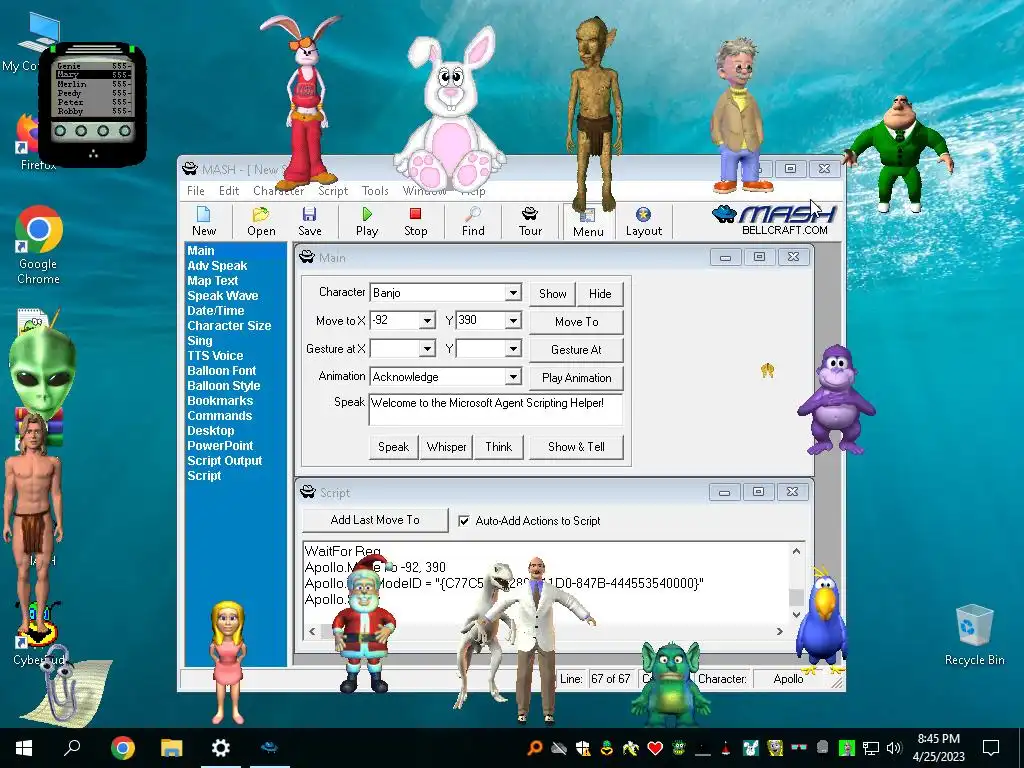Click the volume speaker tray icon

tap(894, 748)
